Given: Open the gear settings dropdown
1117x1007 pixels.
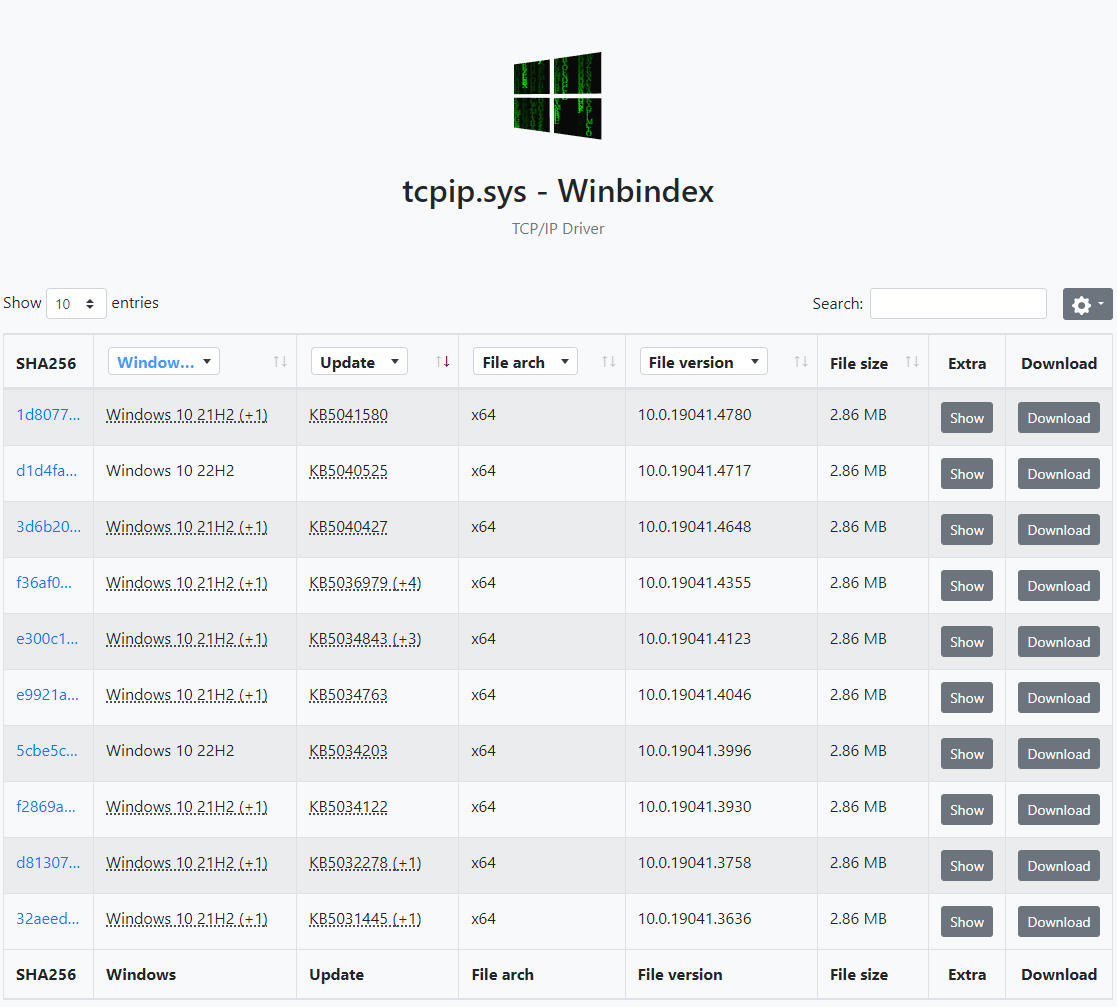Looking at the screenshot, I should click(x=1087, y=304).
